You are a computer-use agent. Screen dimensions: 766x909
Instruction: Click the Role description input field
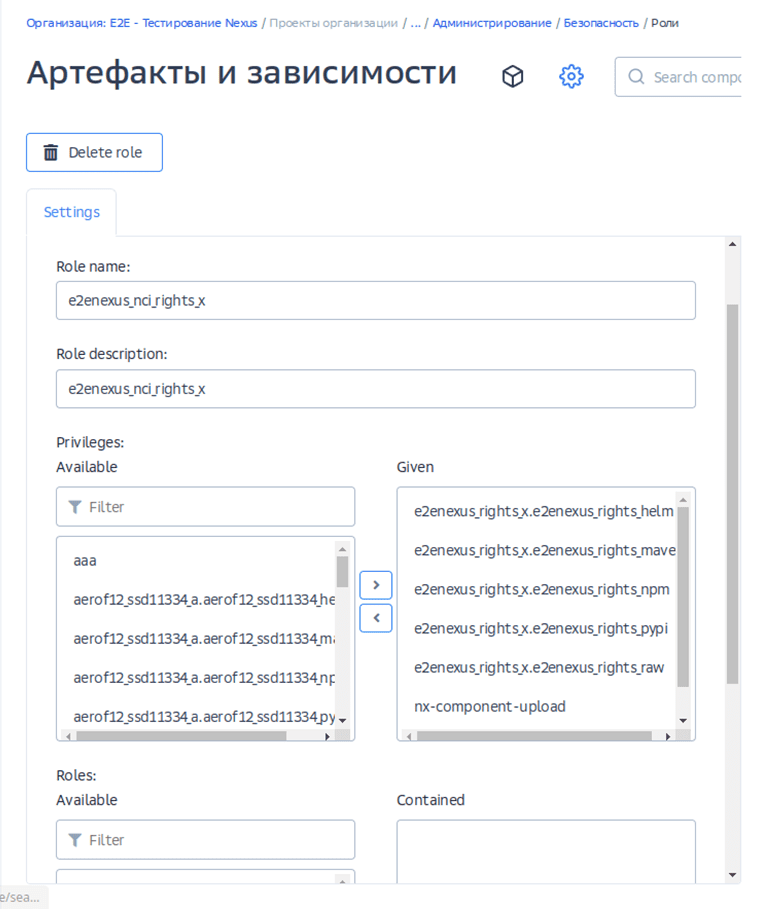[375, 389]
